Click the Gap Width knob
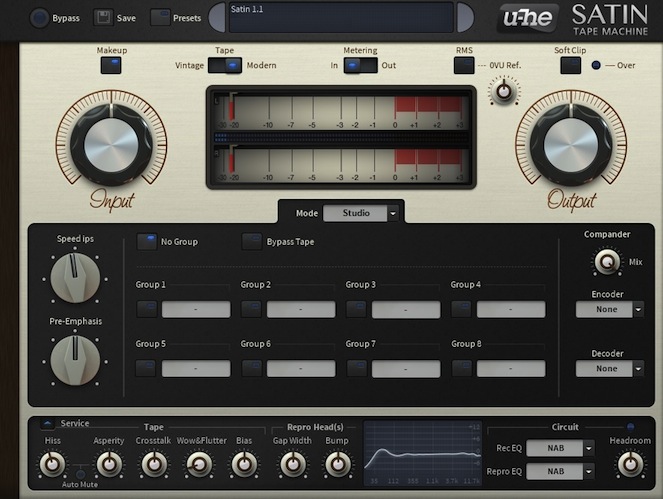663x499 pixels. point(293,464)
